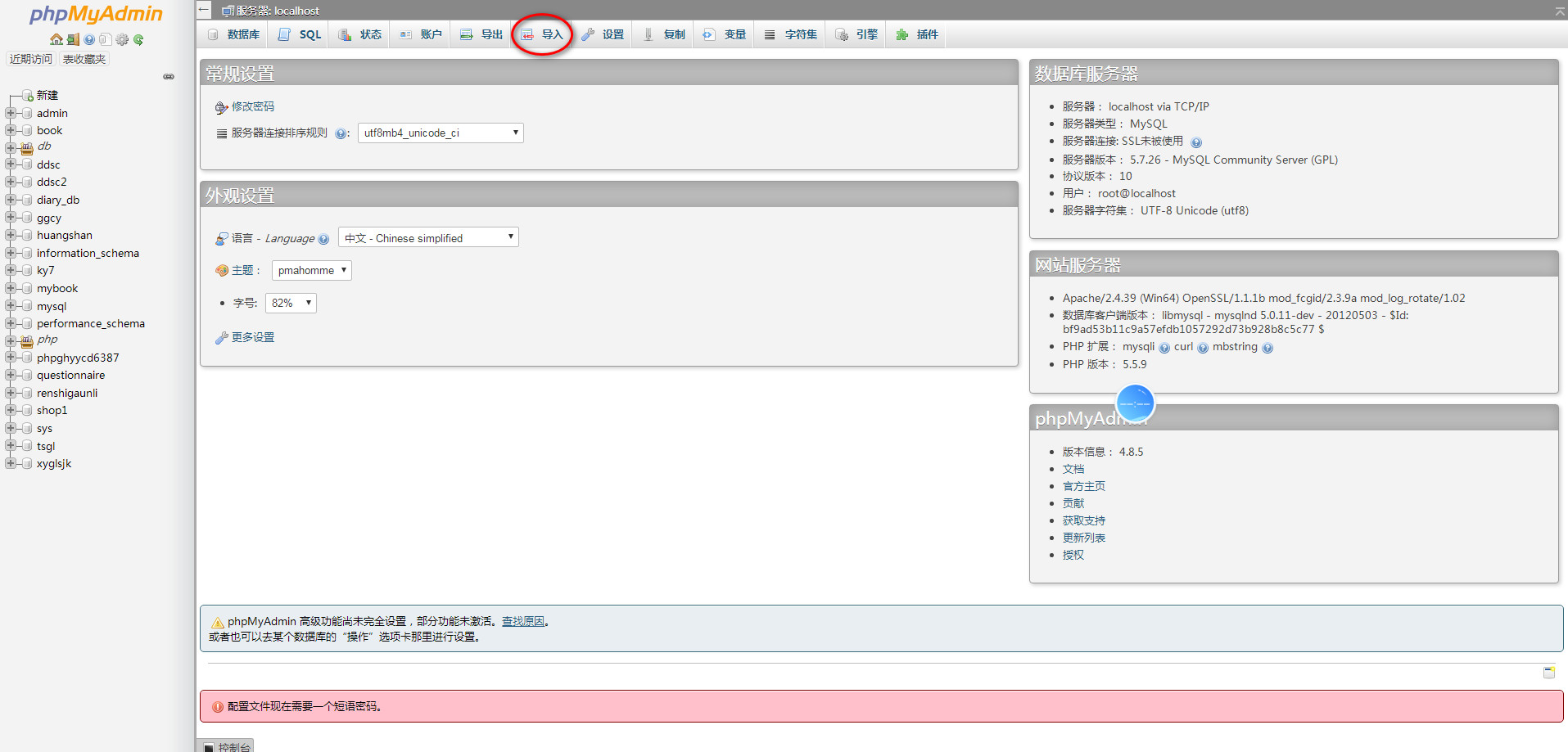Image resolution: width=1568 pixels, height=752 pixels.
Task: Select phpghyycd6387 database in tree
Action: (78, 358)
